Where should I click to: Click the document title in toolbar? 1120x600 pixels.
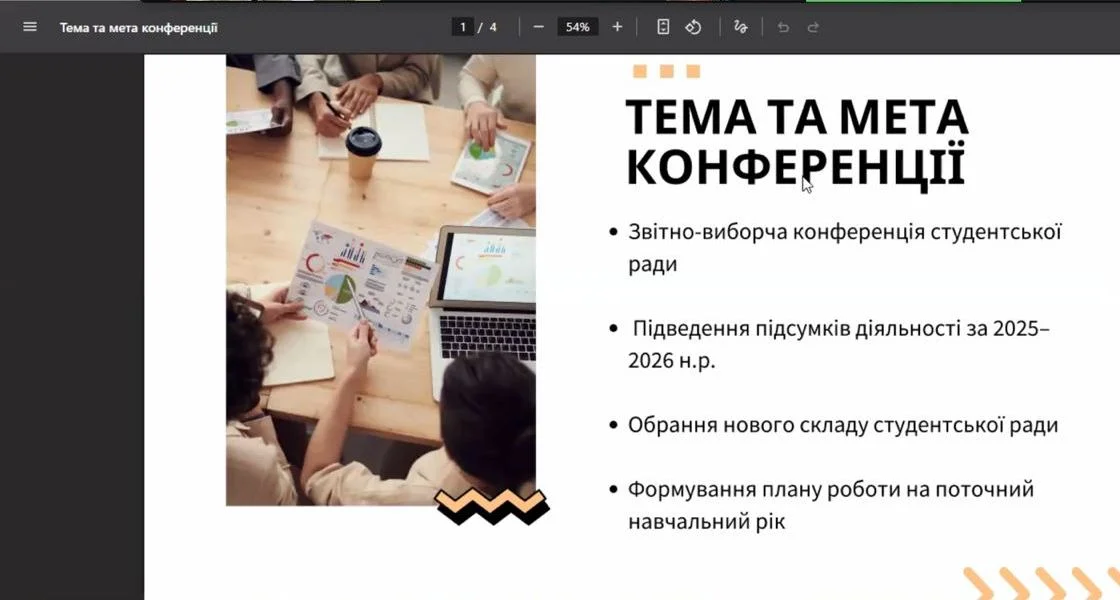coord(138,27)
